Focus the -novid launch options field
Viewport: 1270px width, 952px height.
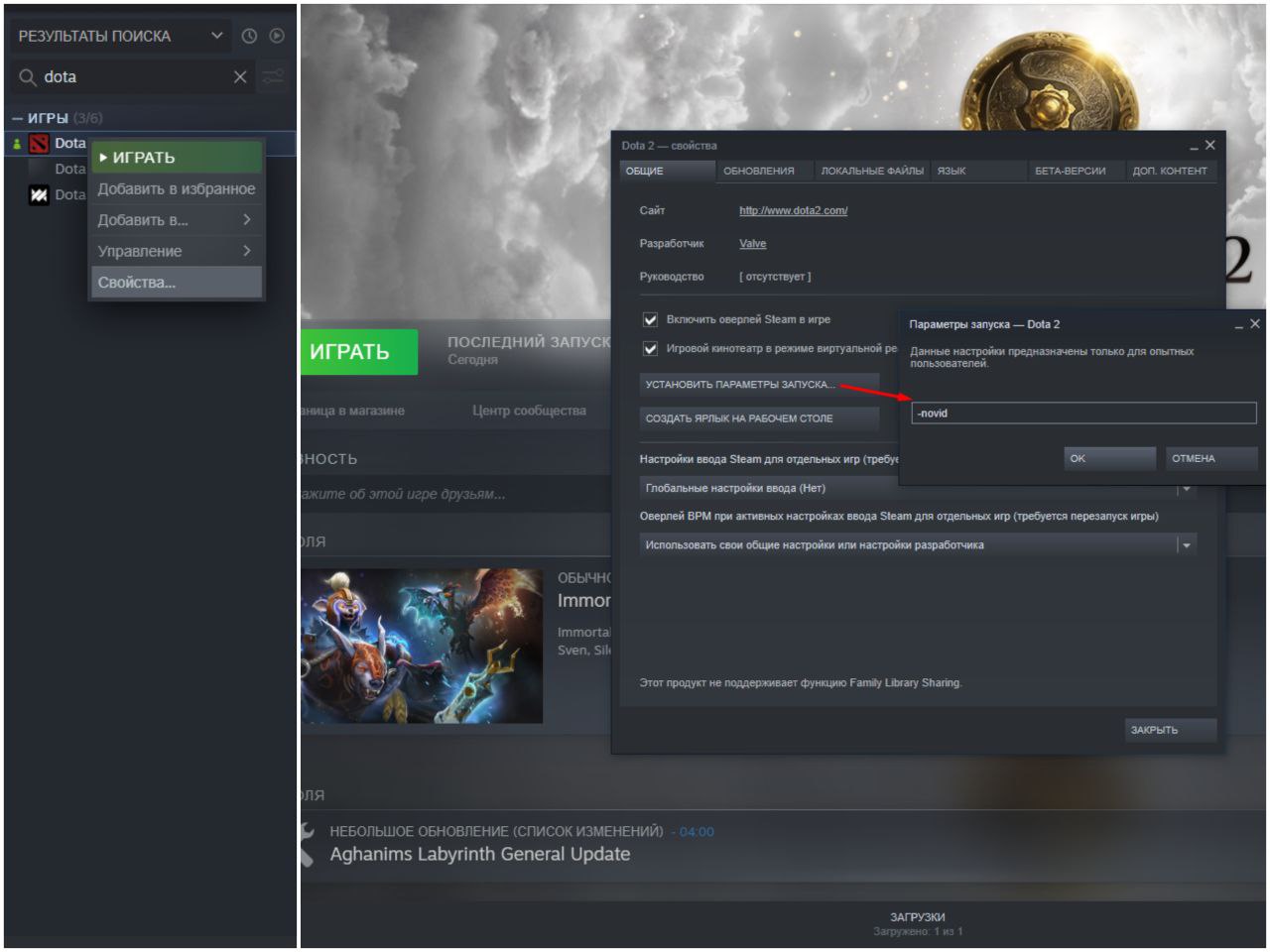[x=1083, y=414]
